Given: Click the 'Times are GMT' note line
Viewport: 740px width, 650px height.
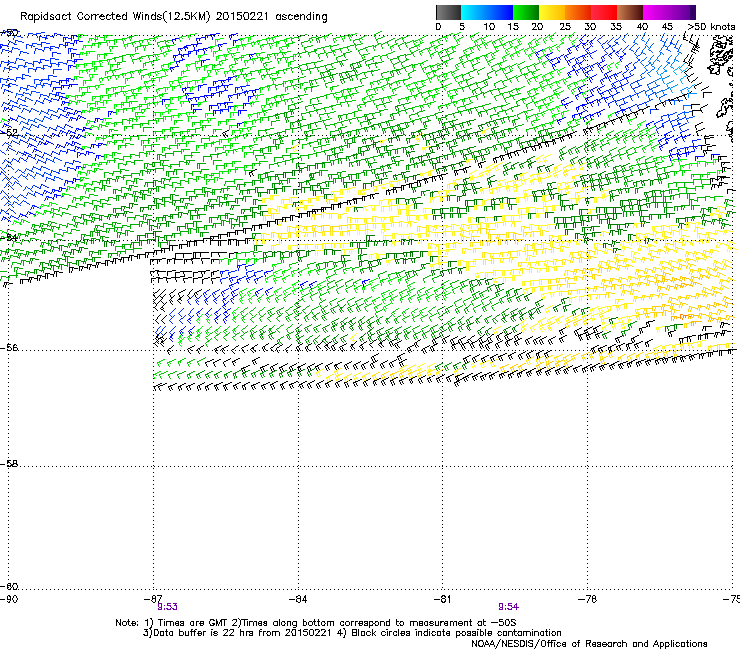Looking at the screenshot, I should pos(316,623).
